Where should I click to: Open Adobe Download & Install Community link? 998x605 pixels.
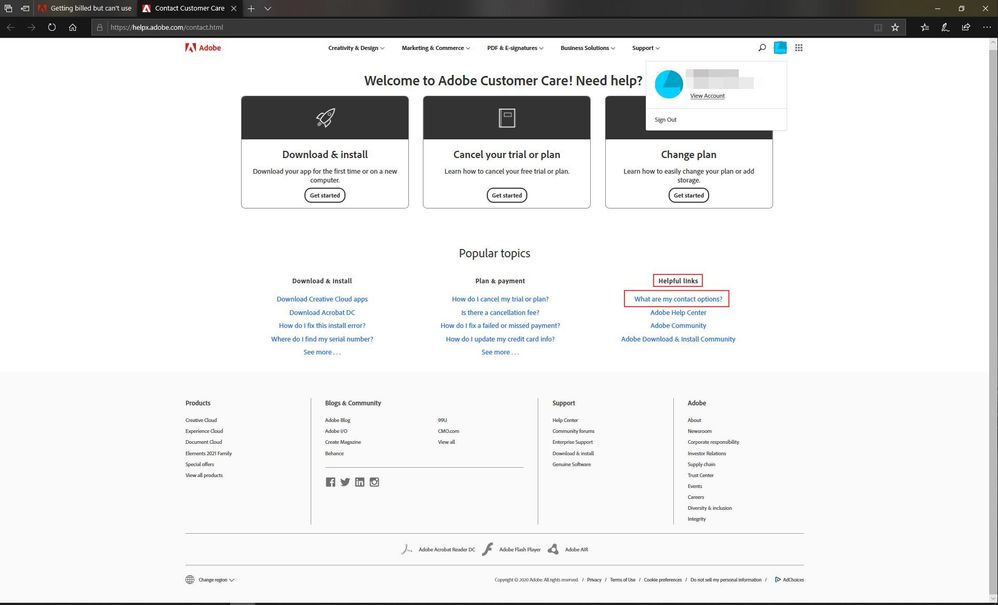(x=678, y=339)
